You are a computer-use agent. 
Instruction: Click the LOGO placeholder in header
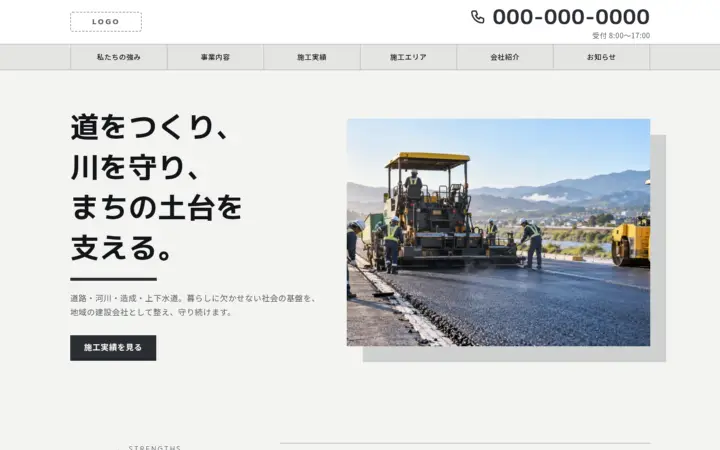pyautogui.click(x=106, y=22)
